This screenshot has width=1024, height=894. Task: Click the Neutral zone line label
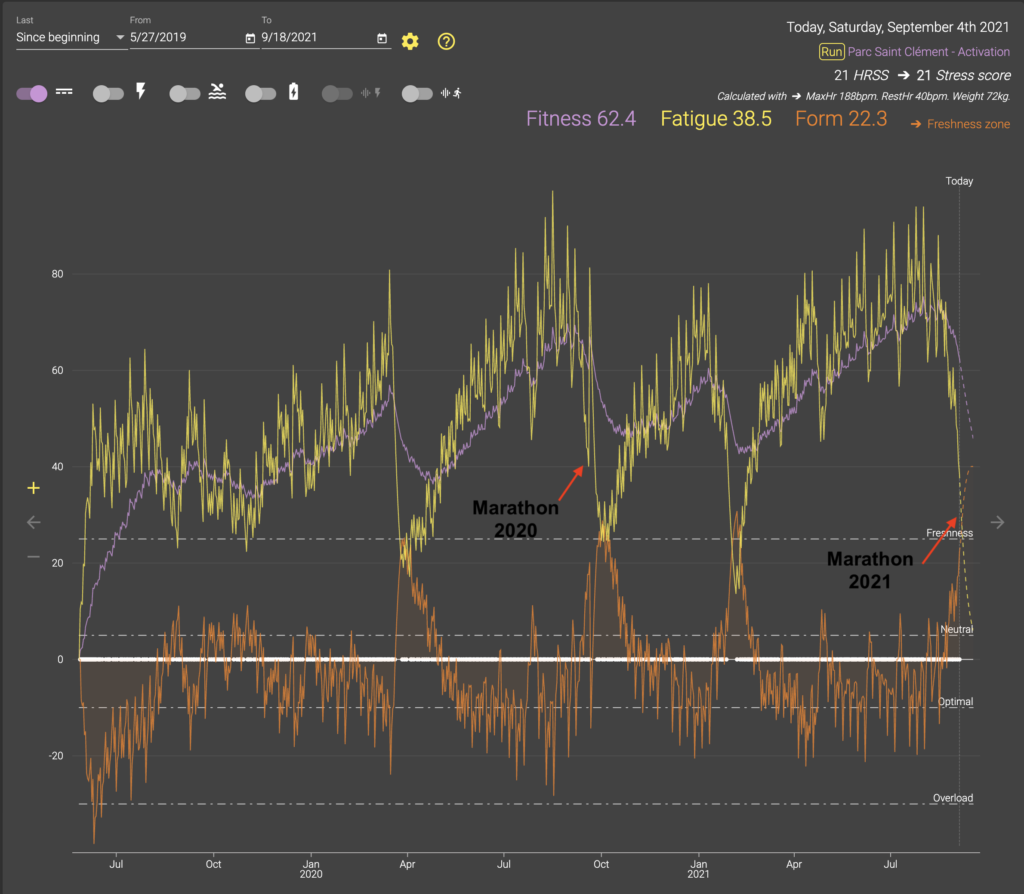957,629
